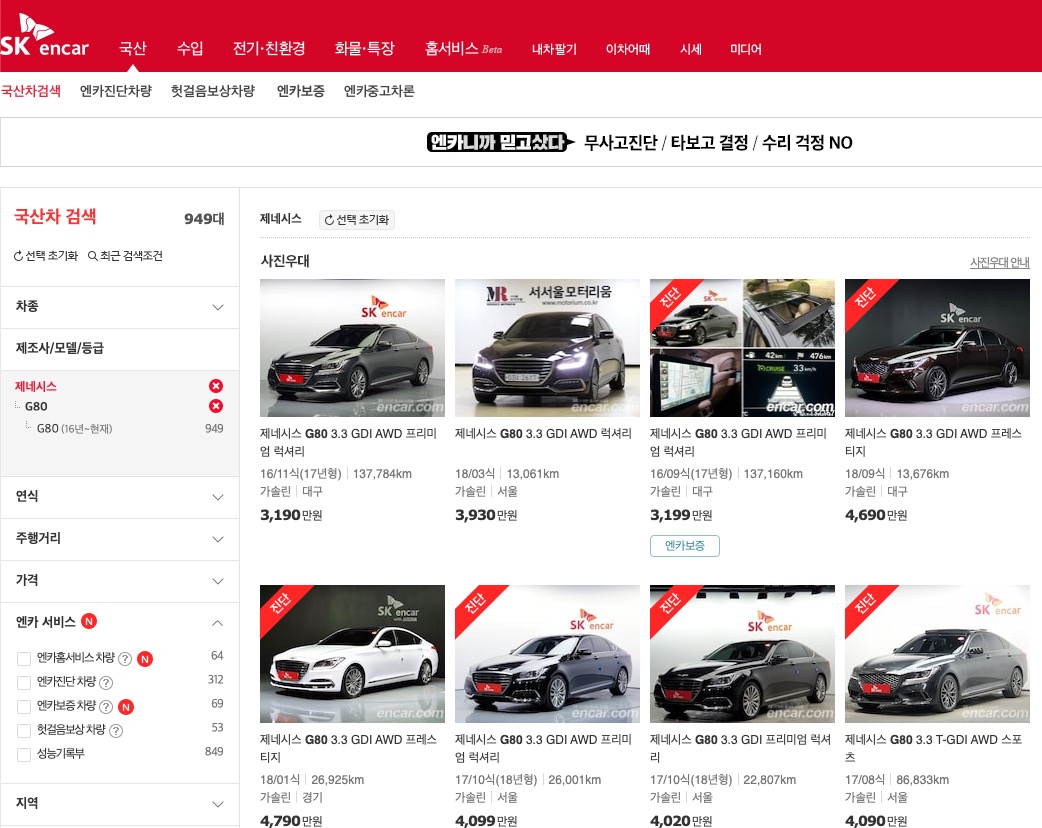Click the SK encar logo
The image size is (1042, 828).
click(45, 36)
